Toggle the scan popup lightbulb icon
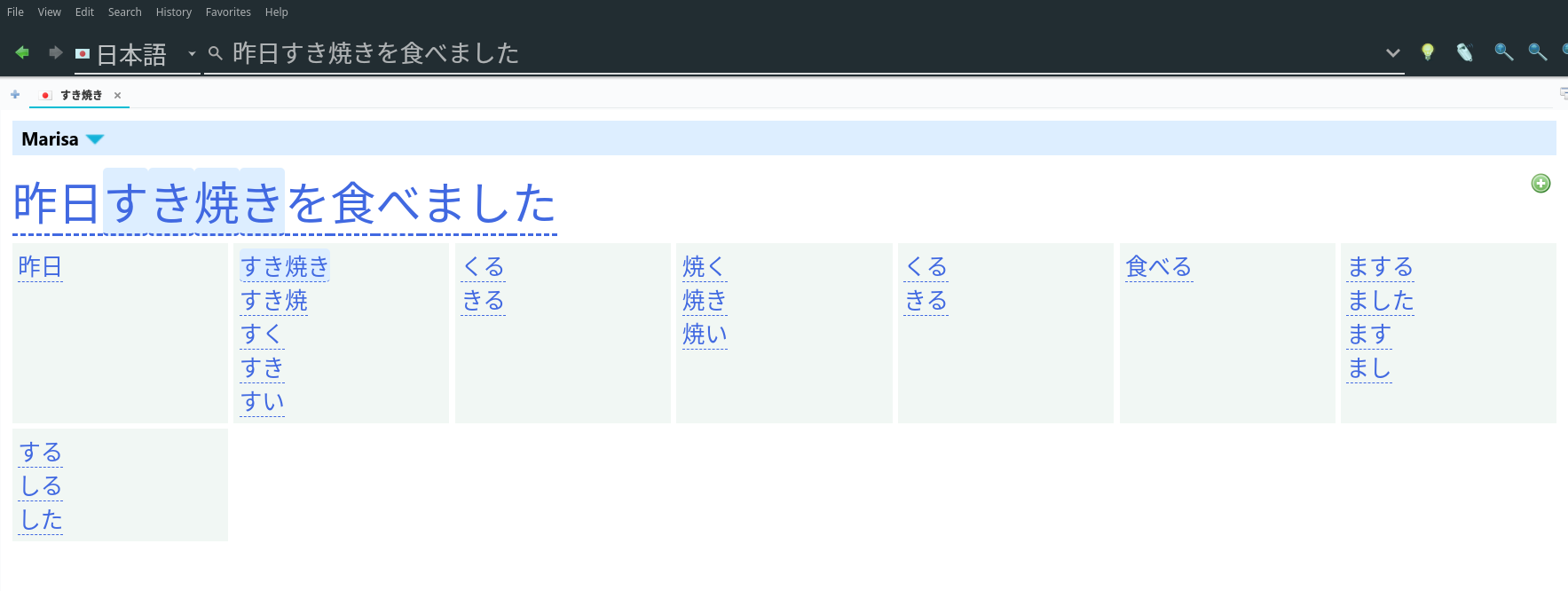The image size is (1568, 591). (1427, 52)
